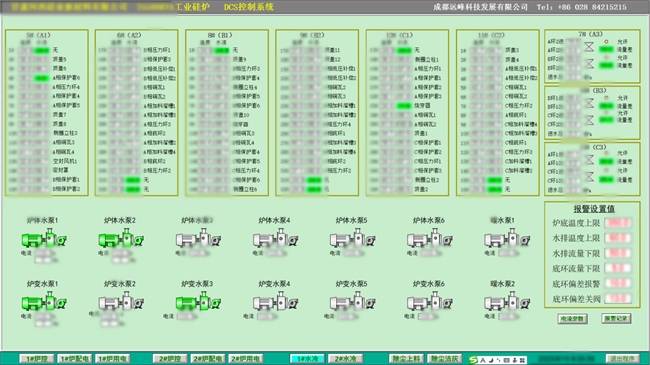This screenshot has height=365, width=650.
Task: Click the 炉底温度上限 alarm value field
Action: point(618,223)
